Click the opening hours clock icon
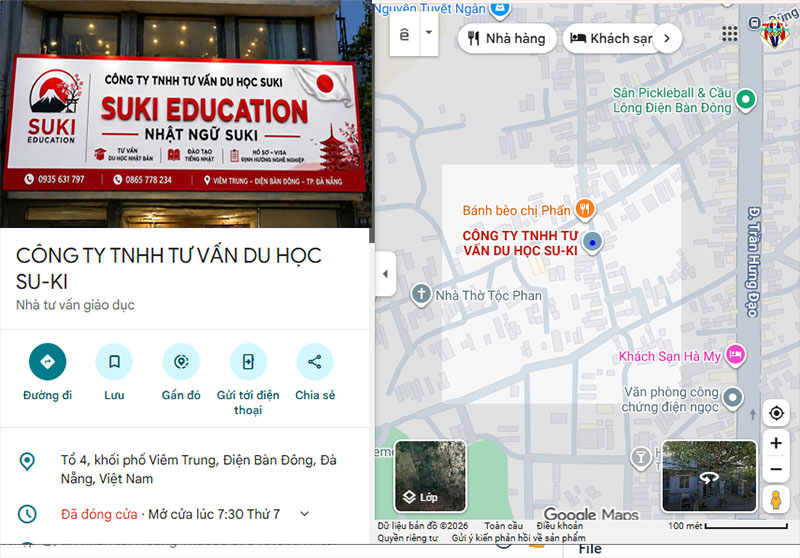Screen dimensions: 800x558 tap(27, 514)
